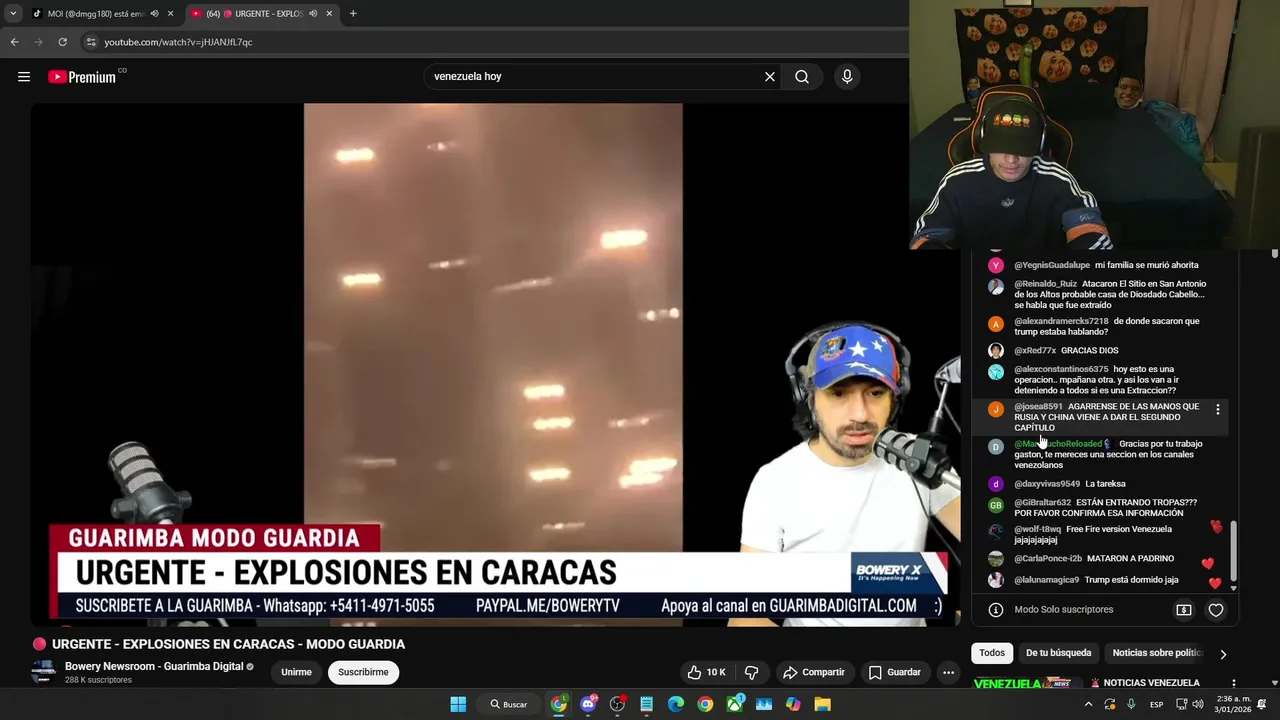
Task: Open more actions three-dot menu under video
Action: pos(948,672)
